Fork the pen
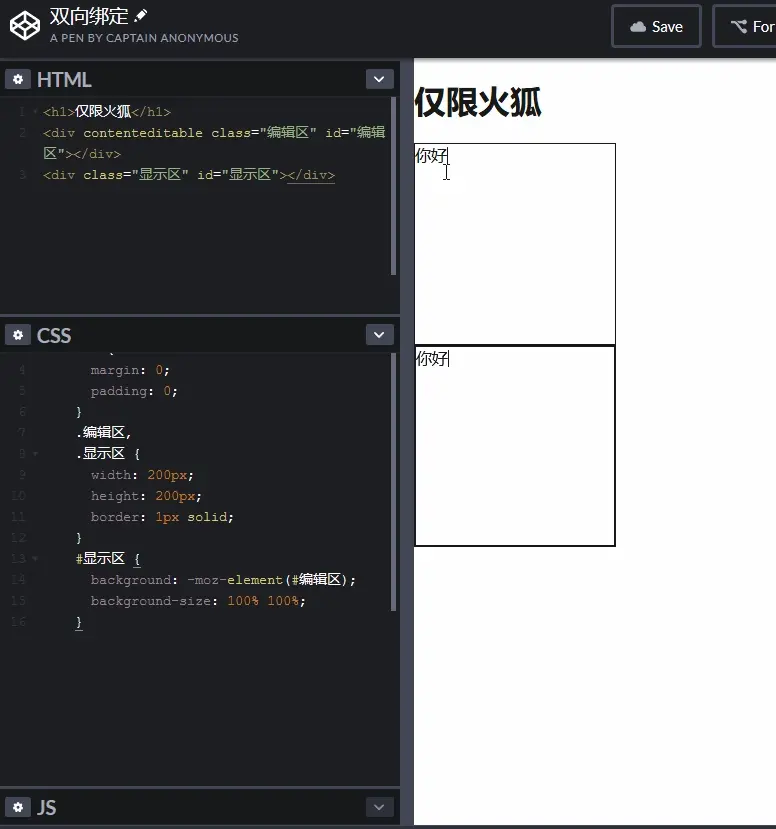Image resolution: width=776 pixels, height=829 pixels. [745, 26]
